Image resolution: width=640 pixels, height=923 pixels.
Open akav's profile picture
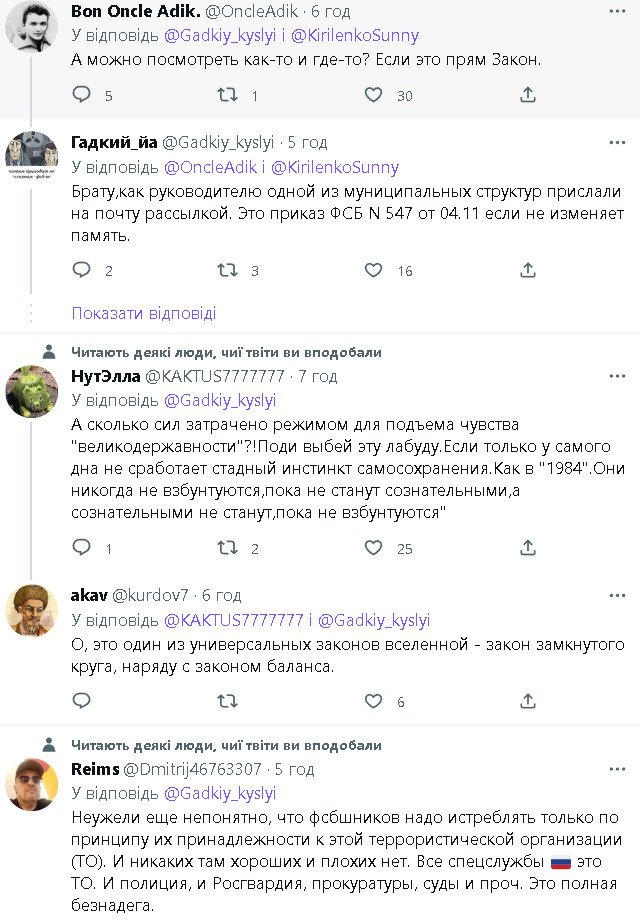[x=32, y=608]
